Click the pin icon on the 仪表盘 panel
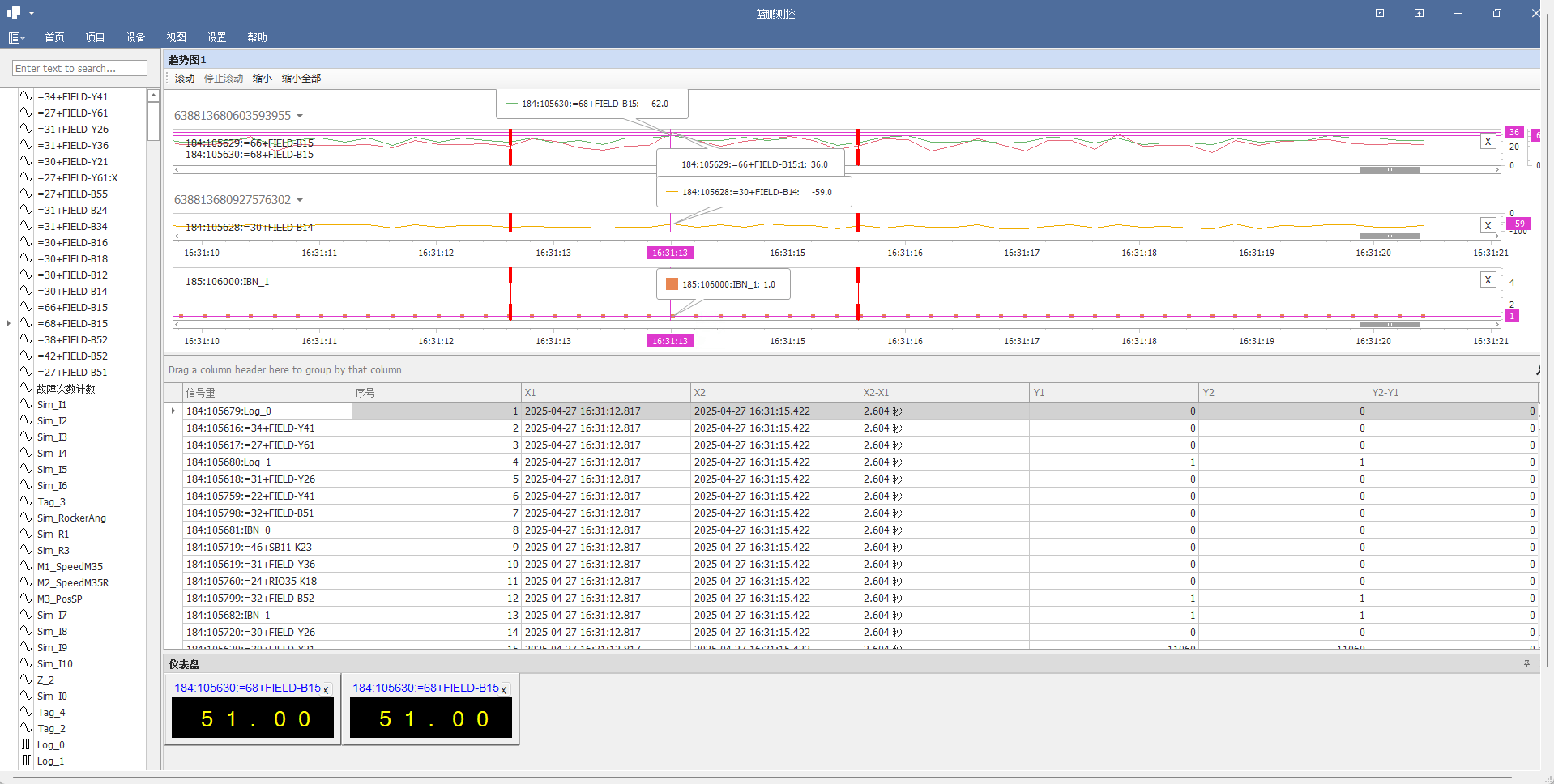1554x784 pixels. [1526, 663]
